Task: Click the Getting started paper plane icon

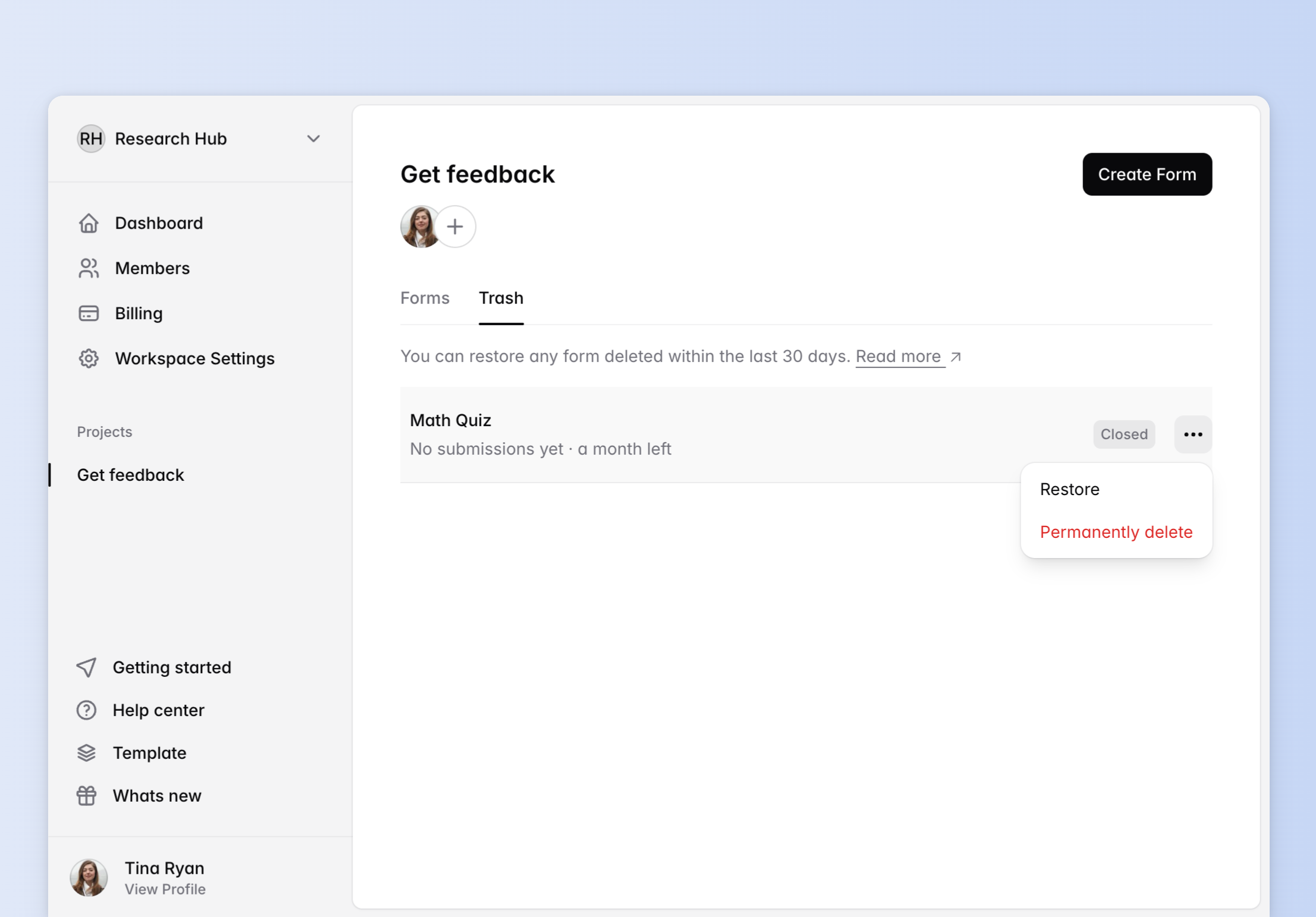Action: (x=87, y=667)
